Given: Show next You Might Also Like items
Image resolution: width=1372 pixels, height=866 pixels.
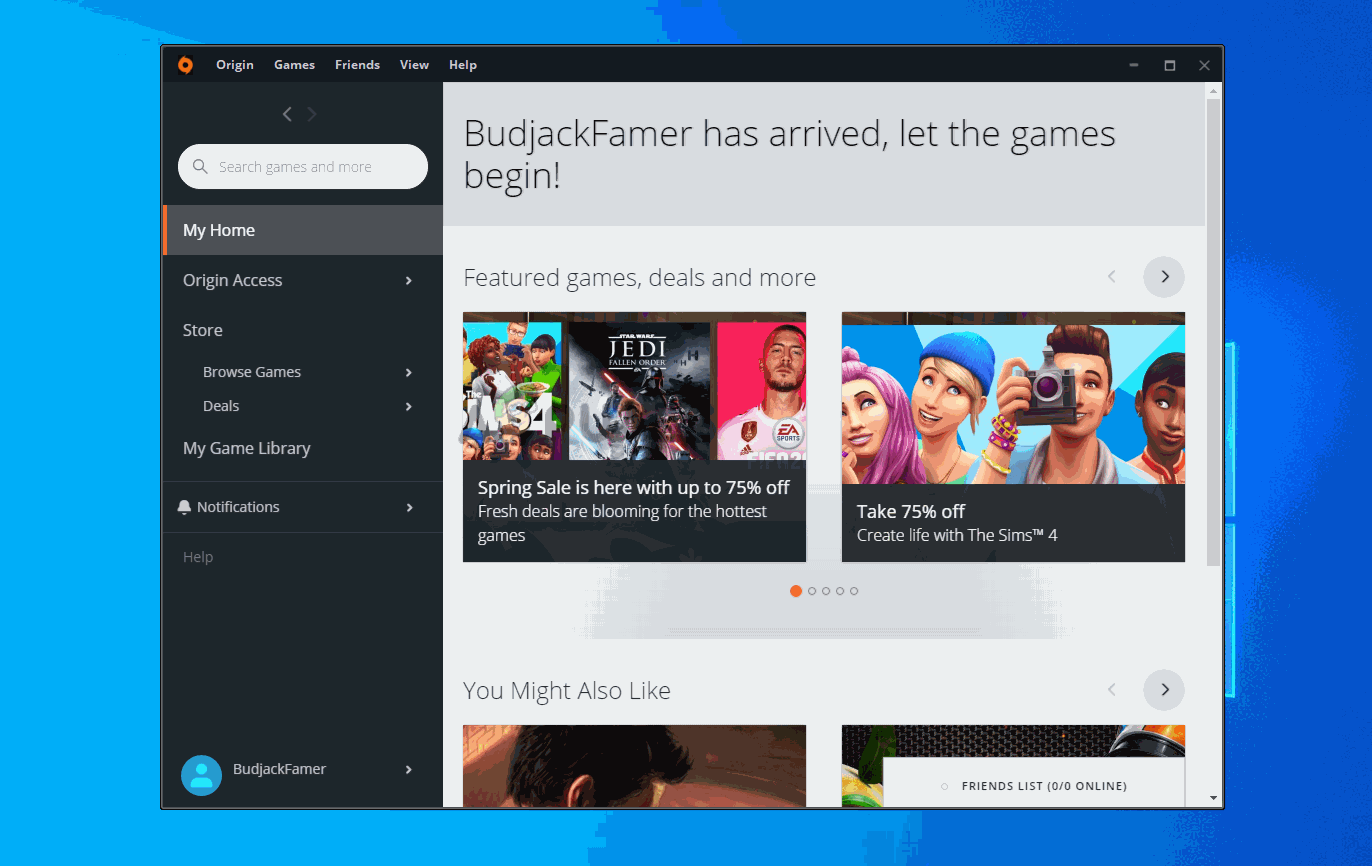Looking at the screenshot, I should (x=1164, y=690).
